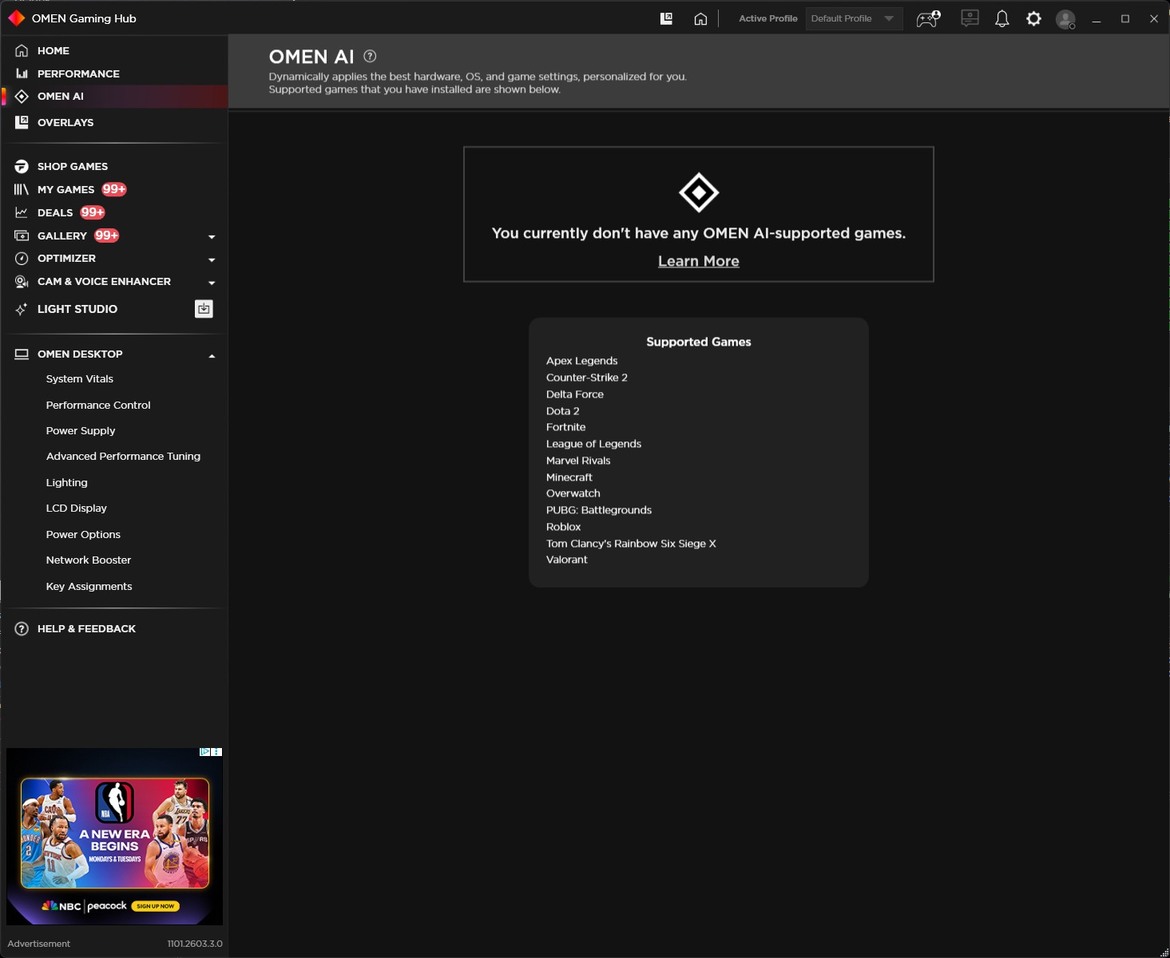Open Power Options
Image resolution: width=1170 pixels, height=958 pixels.
click(x=83, y=534)
